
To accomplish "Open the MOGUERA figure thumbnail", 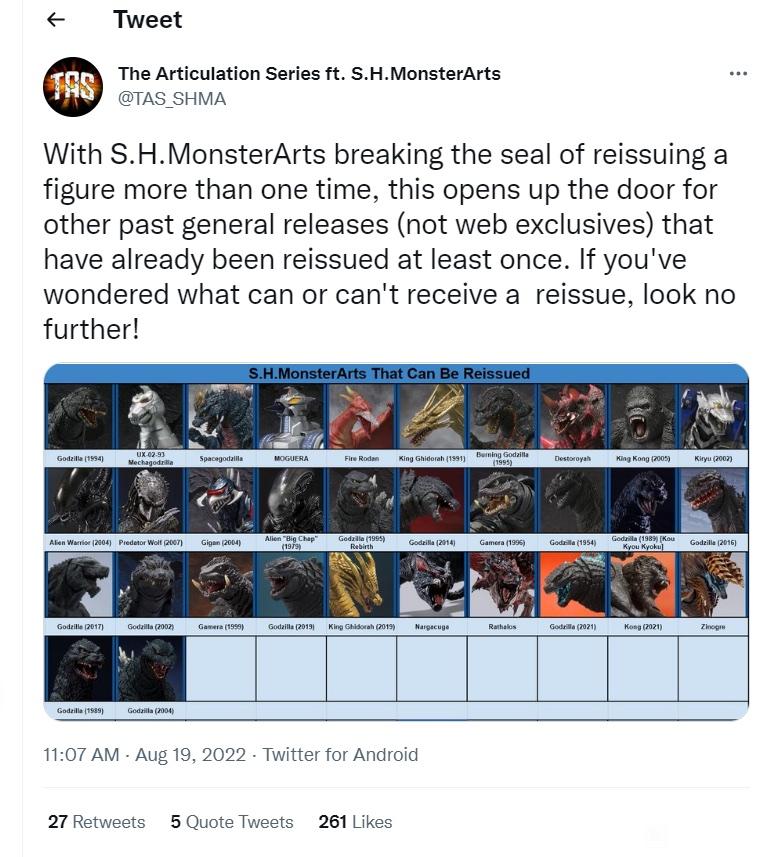I will (x=291, y=416).
